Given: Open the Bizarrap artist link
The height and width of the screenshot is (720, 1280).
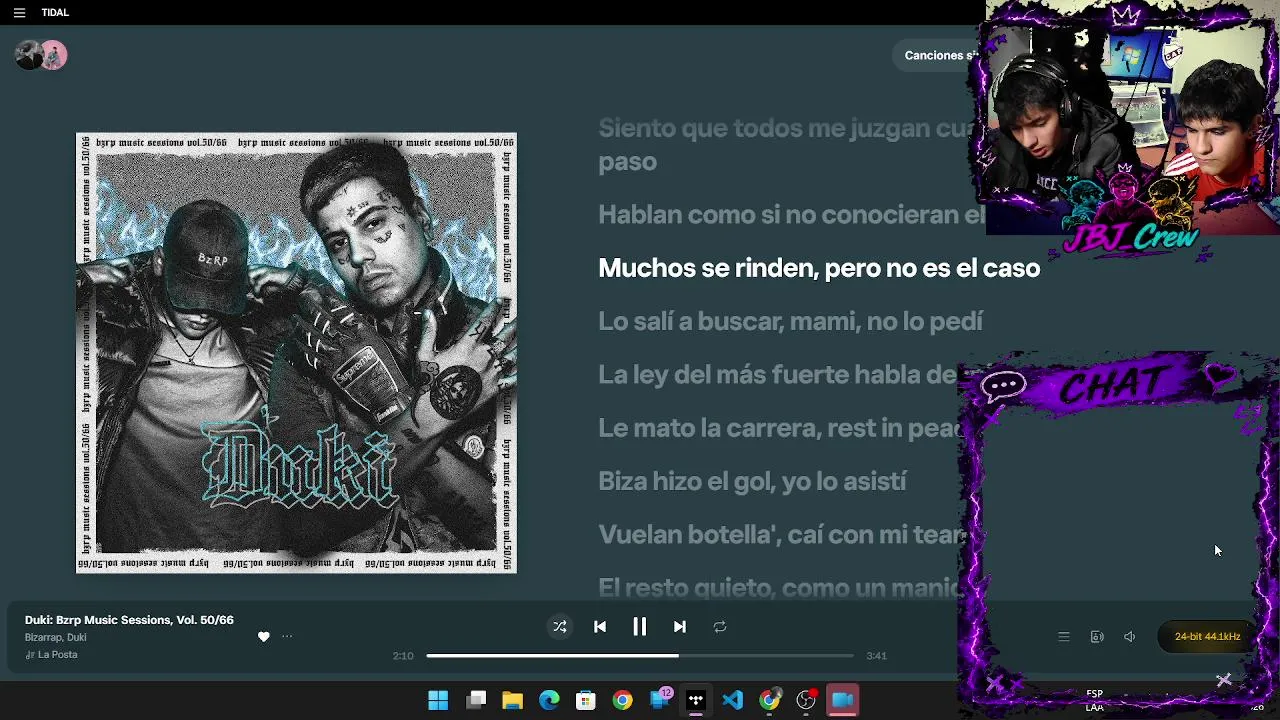Looking at the screenshot, I should pyautogui.click(x=43, y=638).
